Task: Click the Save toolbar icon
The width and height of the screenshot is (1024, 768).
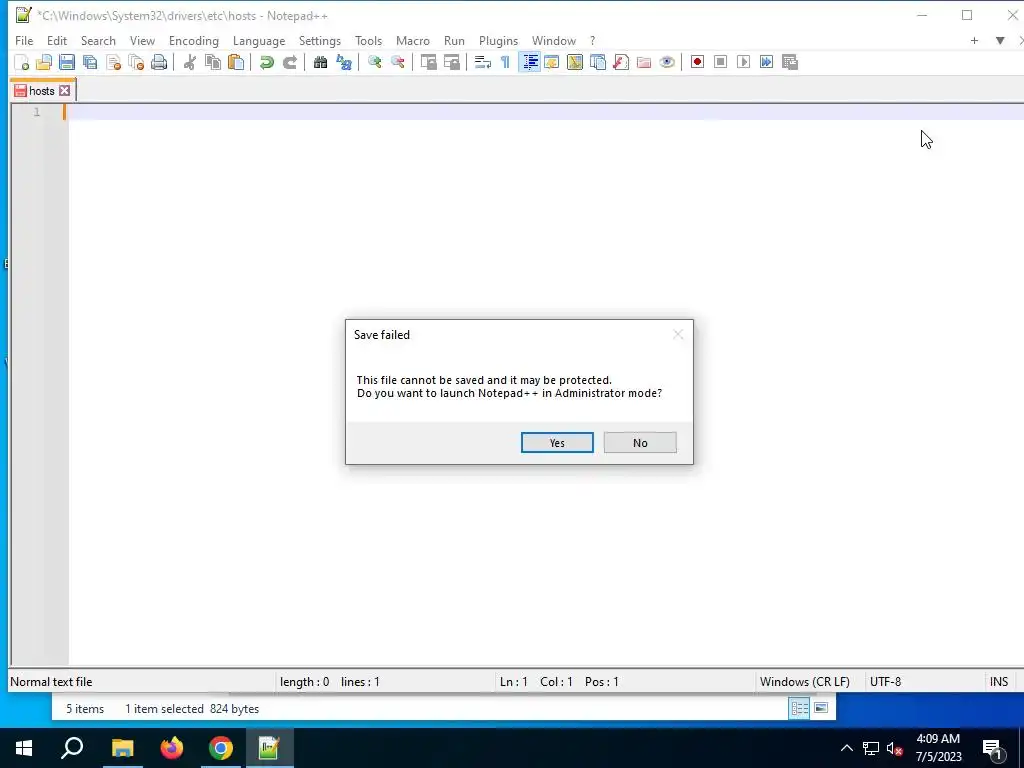Action: pyautogui.click(x=67, y=62)
